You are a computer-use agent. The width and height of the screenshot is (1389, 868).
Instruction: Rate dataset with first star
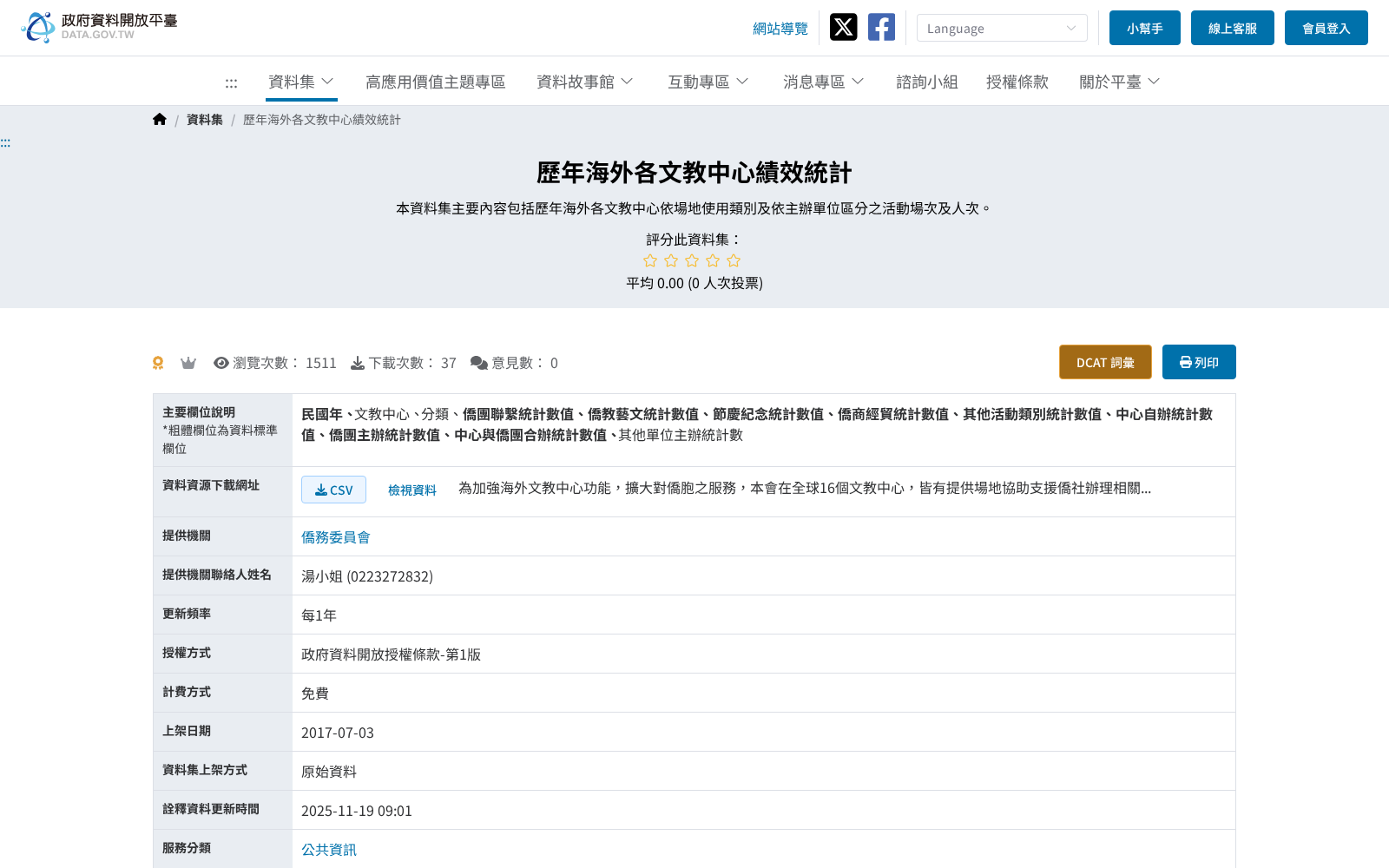click(x=650, y=260)
